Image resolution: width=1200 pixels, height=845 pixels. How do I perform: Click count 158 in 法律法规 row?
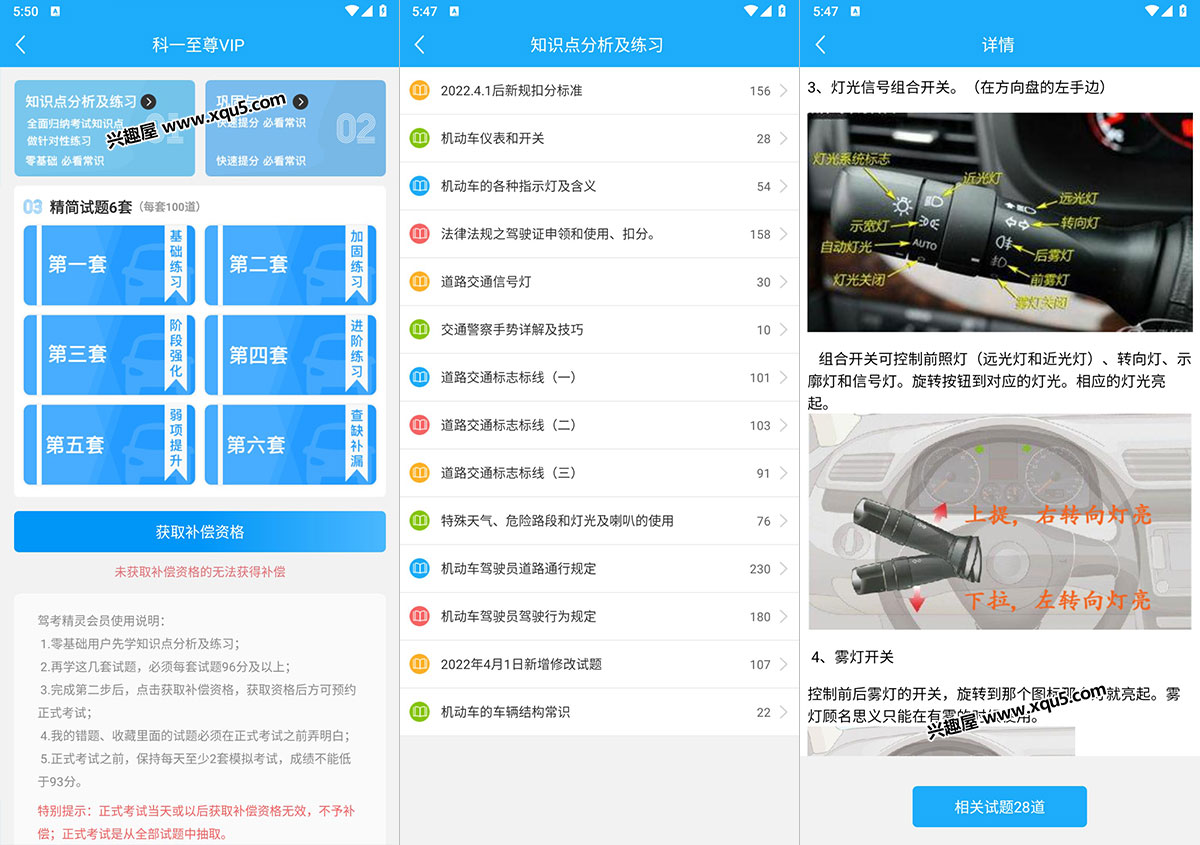pyautogui.click(x=760, y=235)
